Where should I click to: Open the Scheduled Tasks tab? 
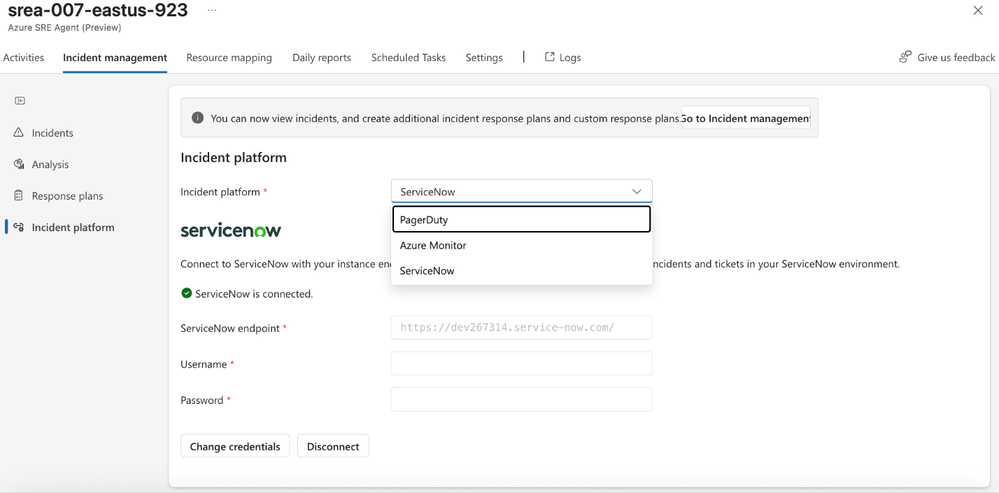point(408,57)
